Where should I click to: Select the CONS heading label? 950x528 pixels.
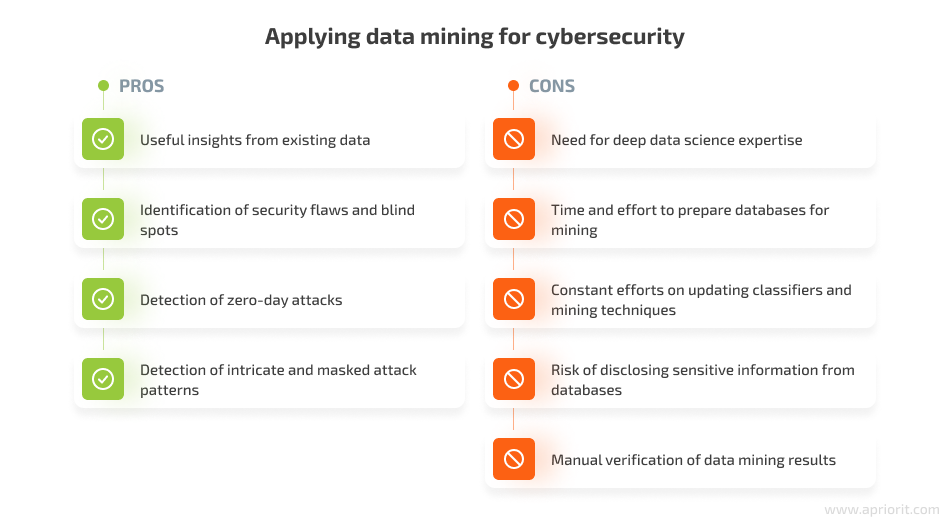click(x=552, y=86)
